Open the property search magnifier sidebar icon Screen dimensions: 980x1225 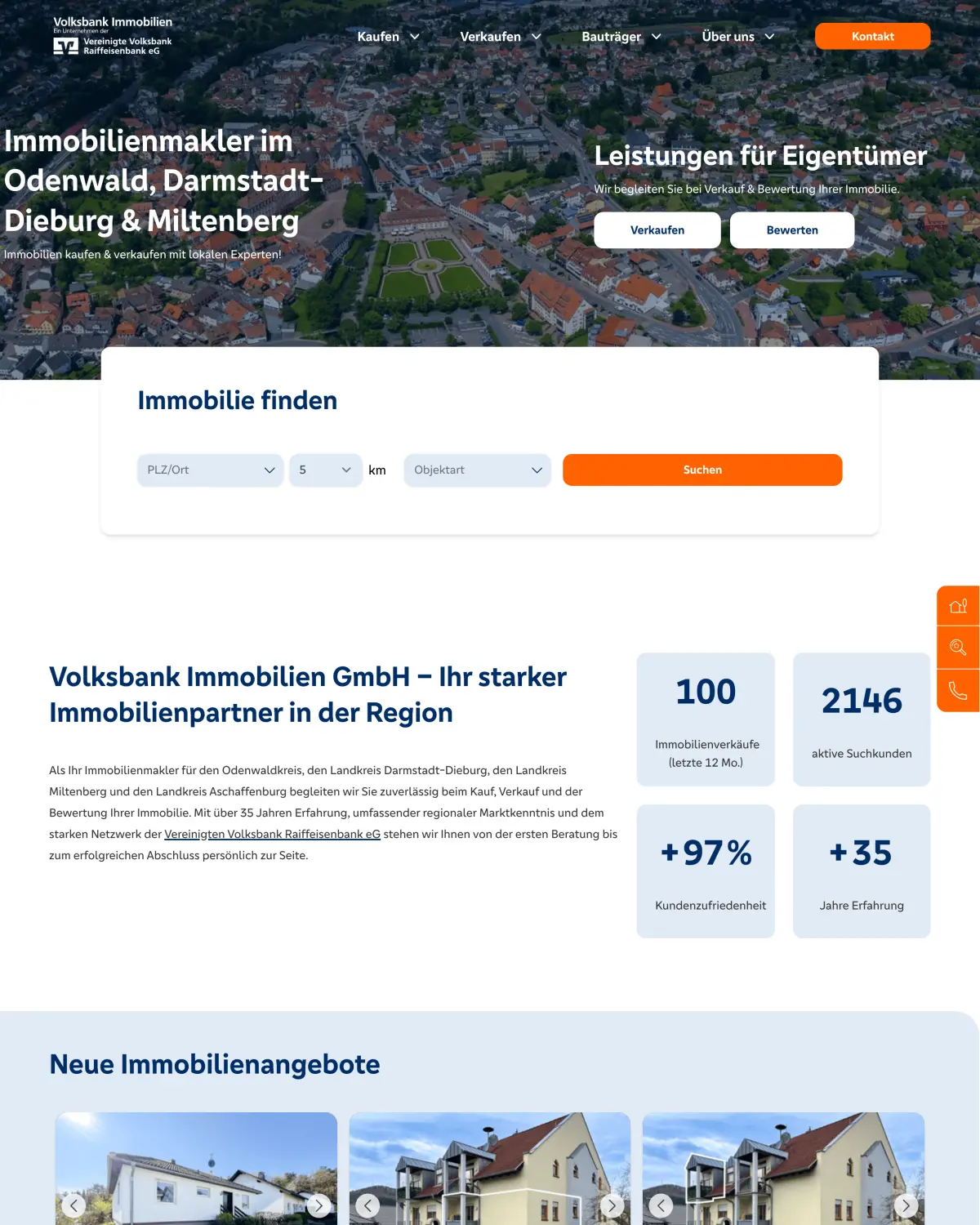[x=958, y=648]
